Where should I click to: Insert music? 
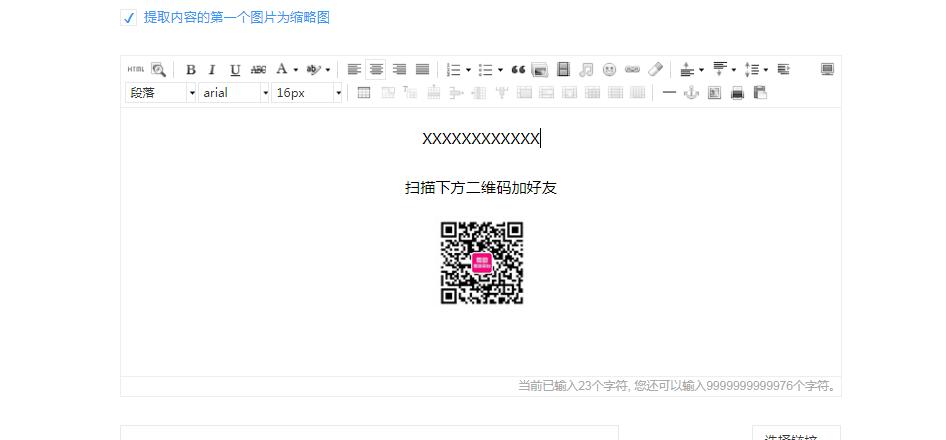point(586,70)
